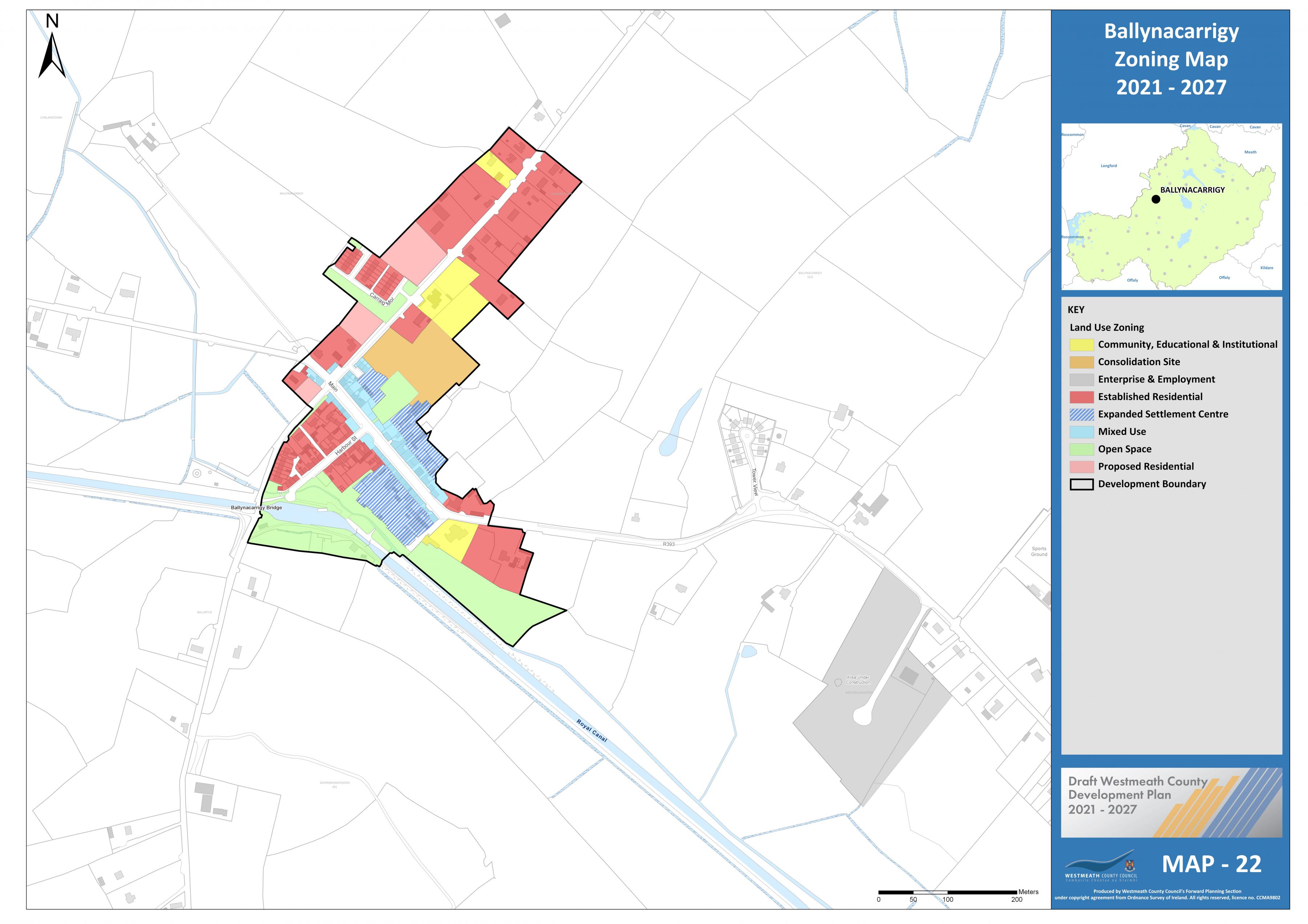1308x924 pixels.
Task: Click the black Ballynacarrigy location dot
Action: pyautogui.click(x=1155, y=199)
